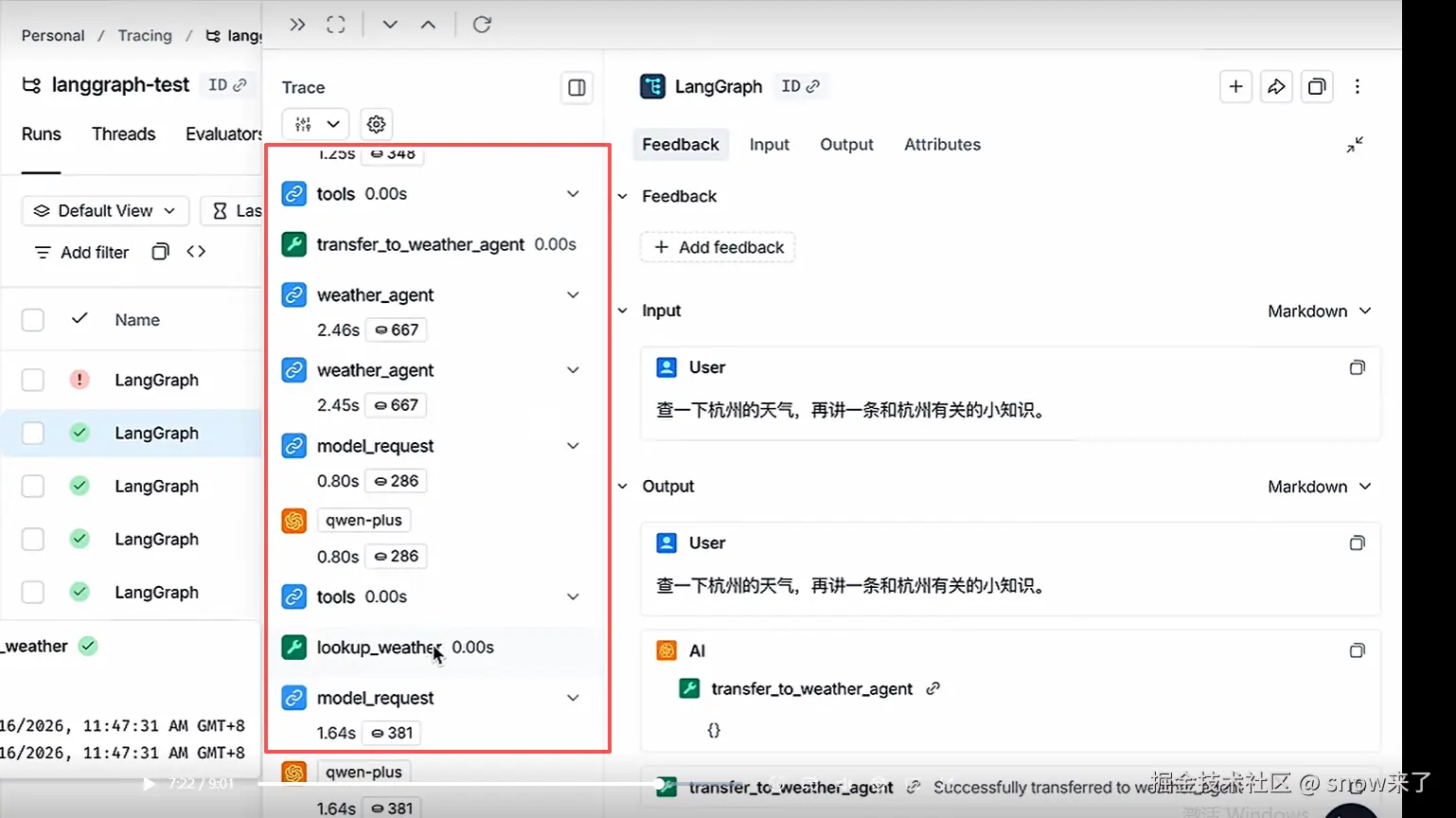Go to the previous run with the up arrow
The image size is (1456, 818).
point(428,25)
